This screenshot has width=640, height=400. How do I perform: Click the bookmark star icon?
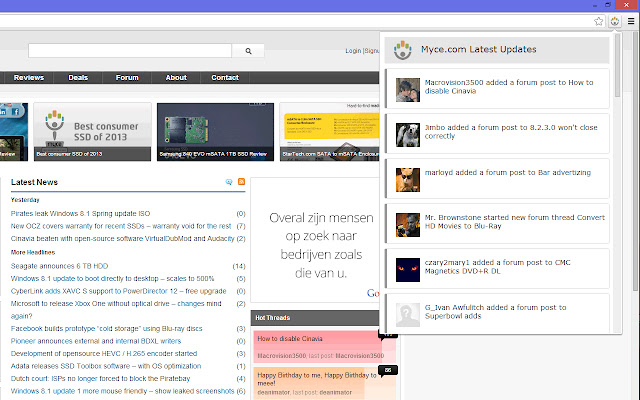tap(598, 21)
